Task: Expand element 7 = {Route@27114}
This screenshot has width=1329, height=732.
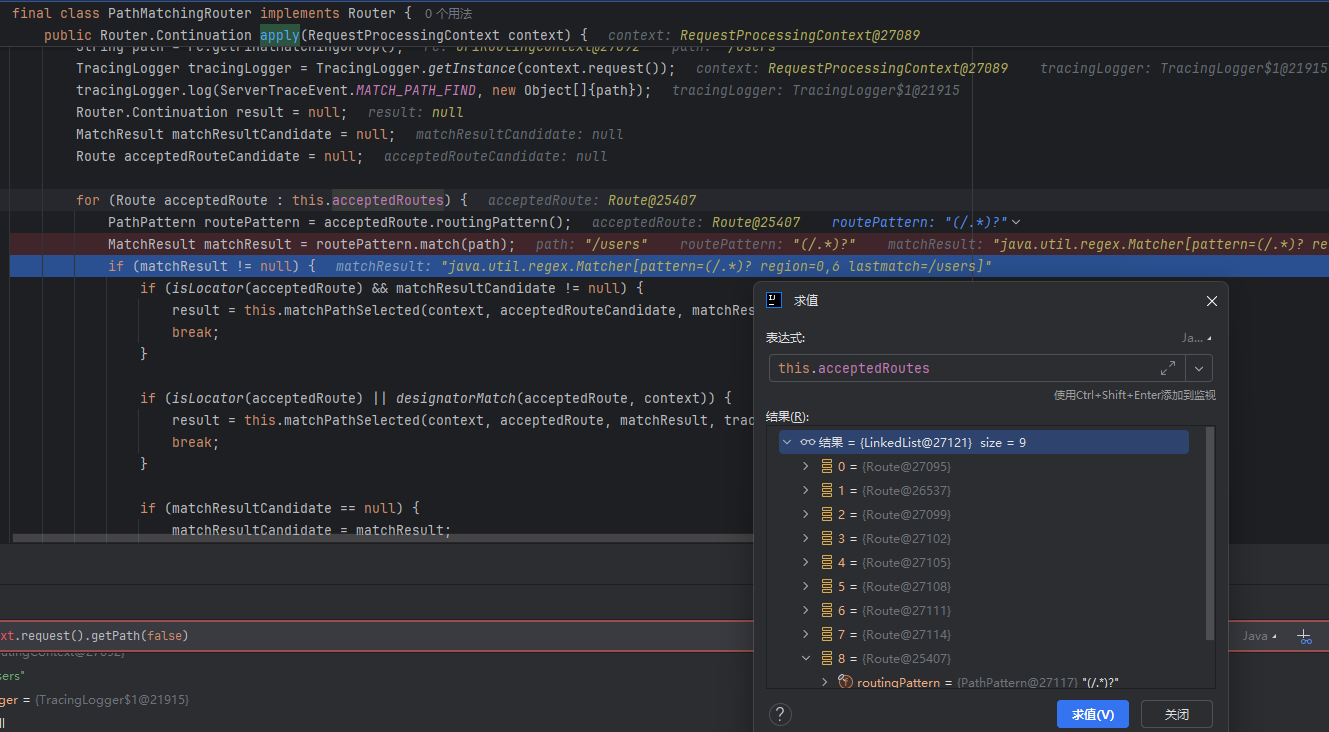Action: pyautogui.click(x=806, y=634)
